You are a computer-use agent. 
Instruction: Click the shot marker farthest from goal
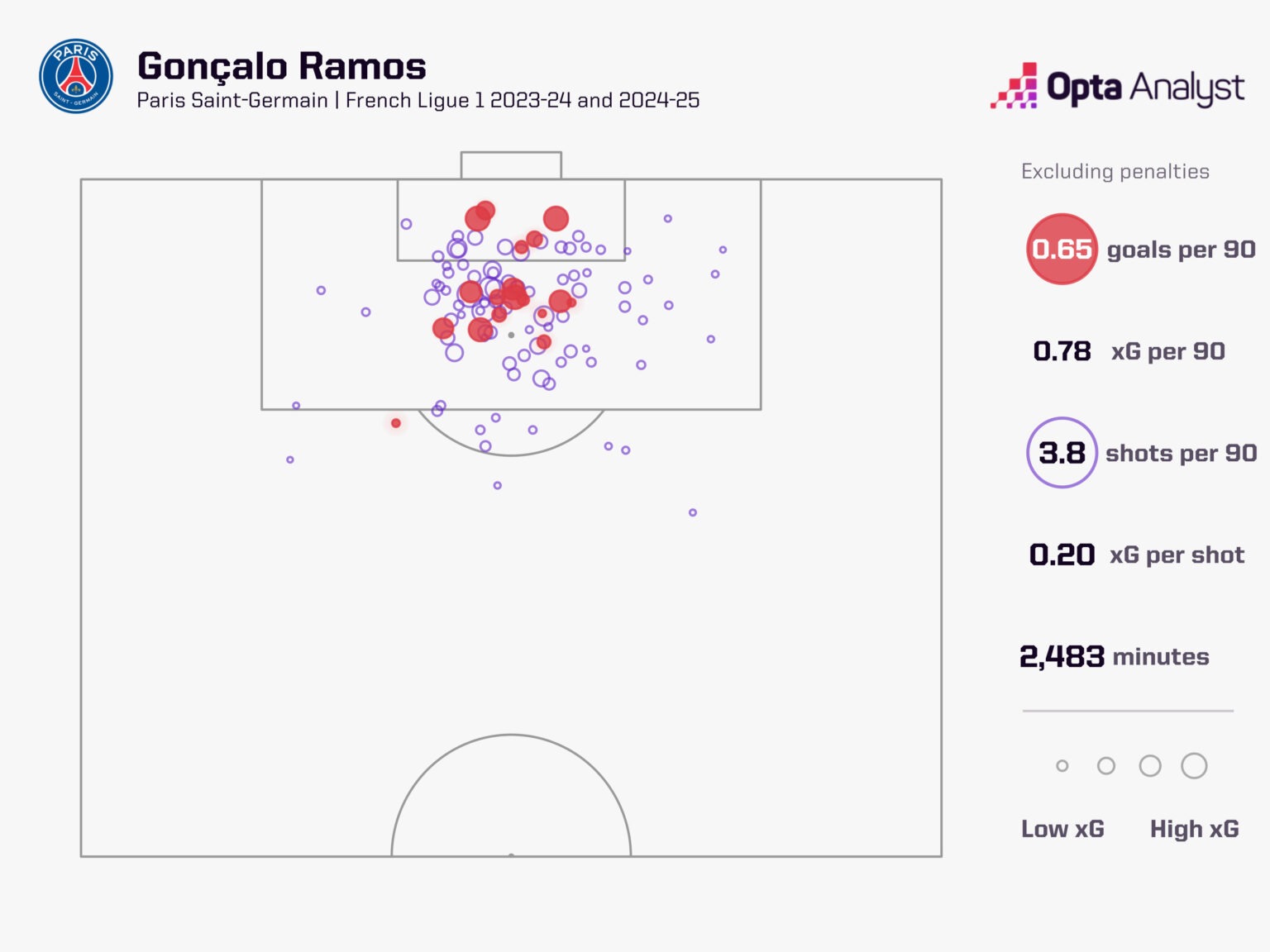click(693, 512)
